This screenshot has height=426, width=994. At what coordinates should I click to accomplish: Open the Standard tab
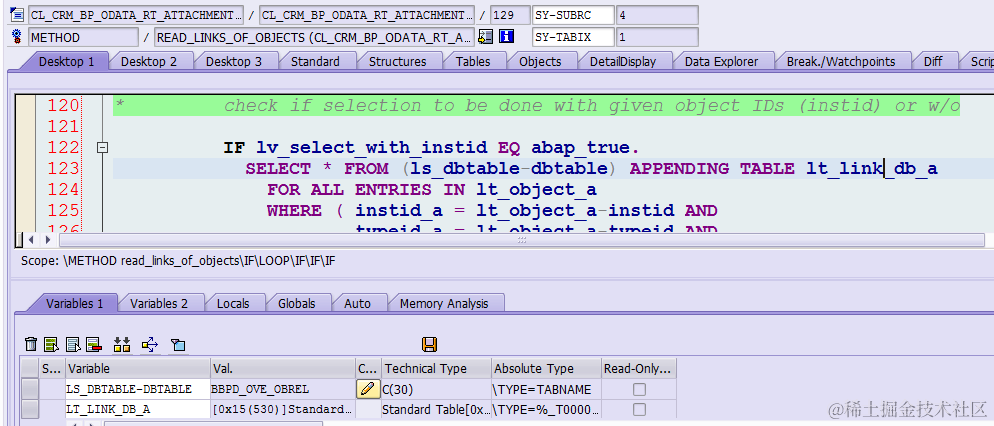[315, 61]
